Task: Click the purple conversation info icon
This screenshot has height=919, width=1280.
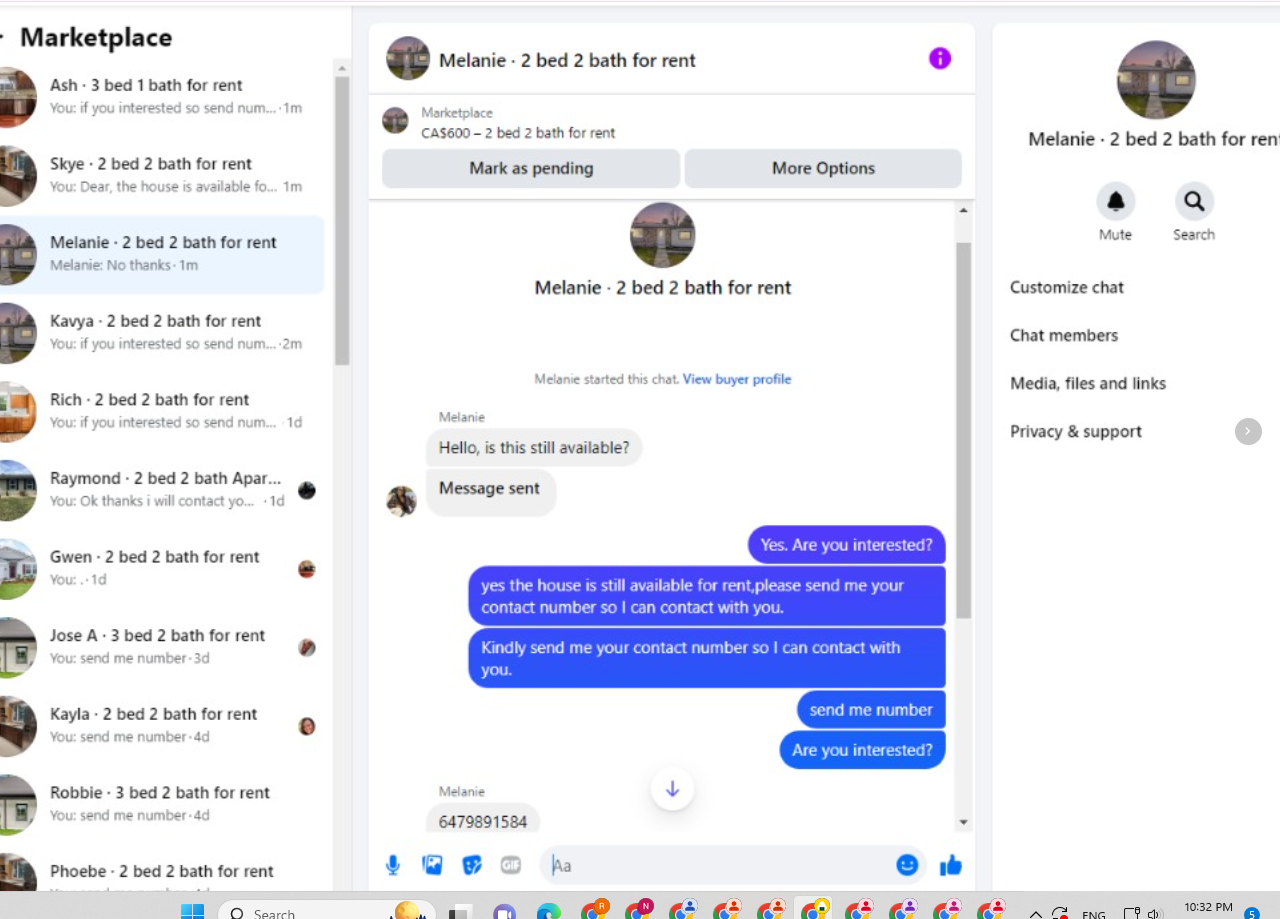Action: point(940,58)
